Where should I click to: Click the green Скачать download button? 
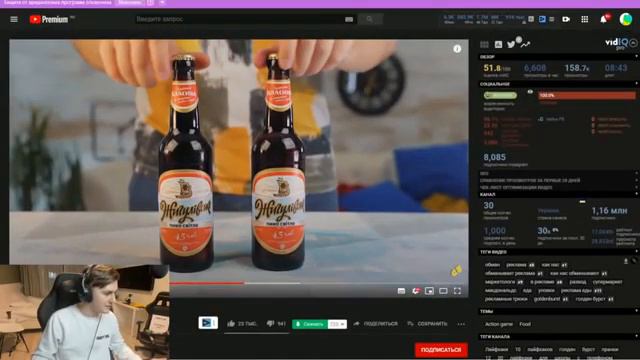[310, 324]
